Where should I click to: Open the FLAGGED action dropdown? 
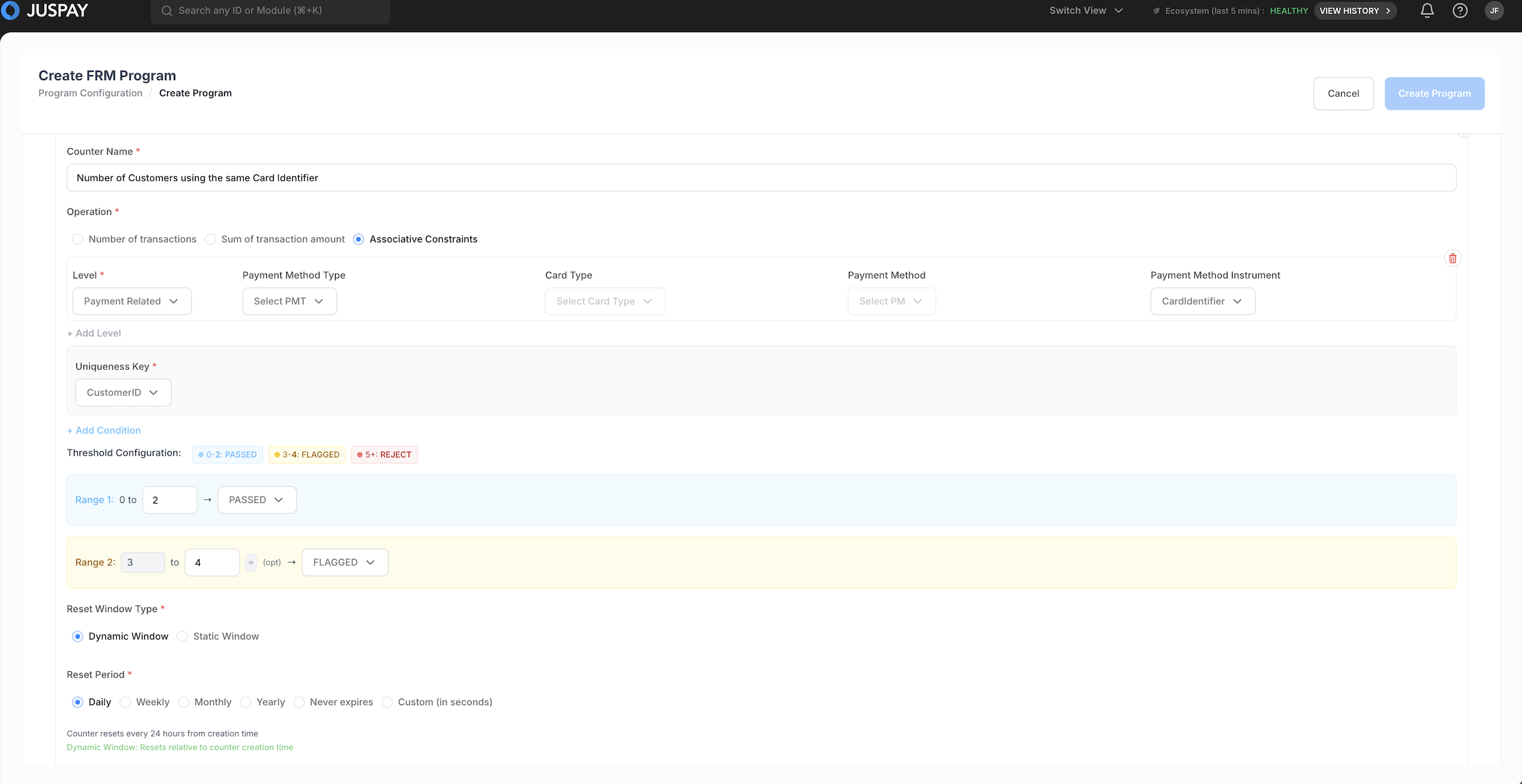pyautogui.click(x=345, y=563)
